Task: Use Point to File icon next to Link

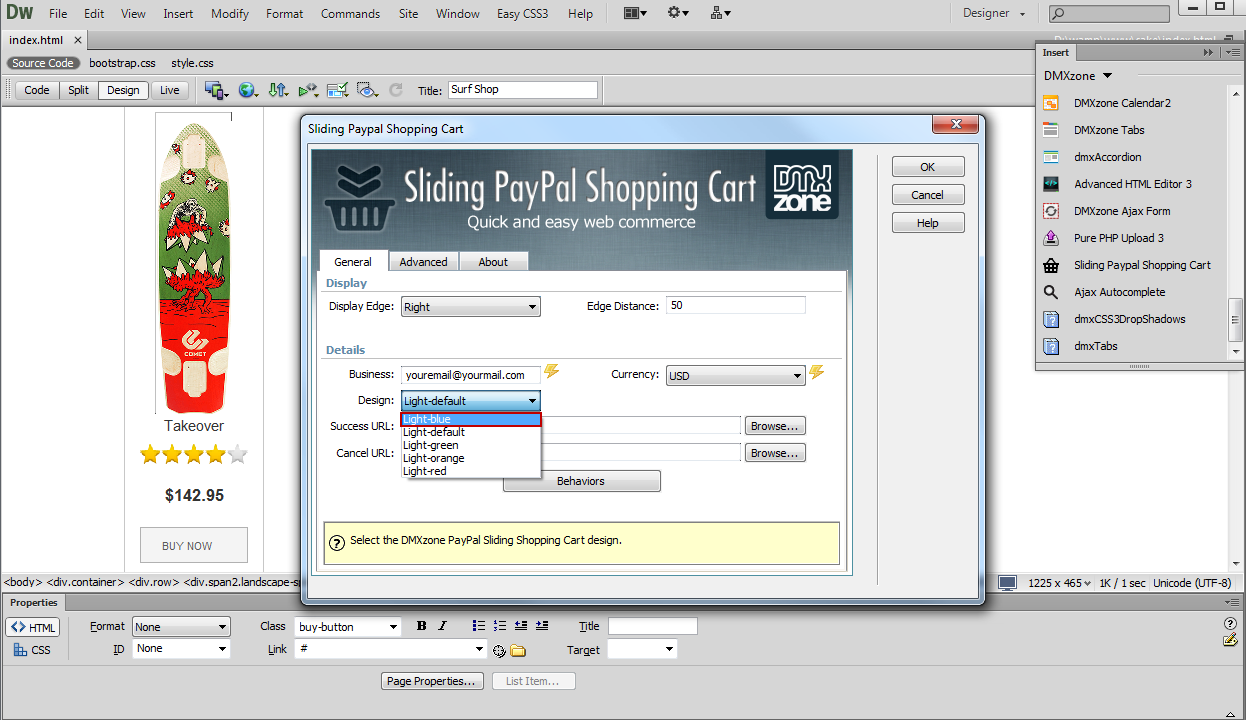Action: point(499,650)
